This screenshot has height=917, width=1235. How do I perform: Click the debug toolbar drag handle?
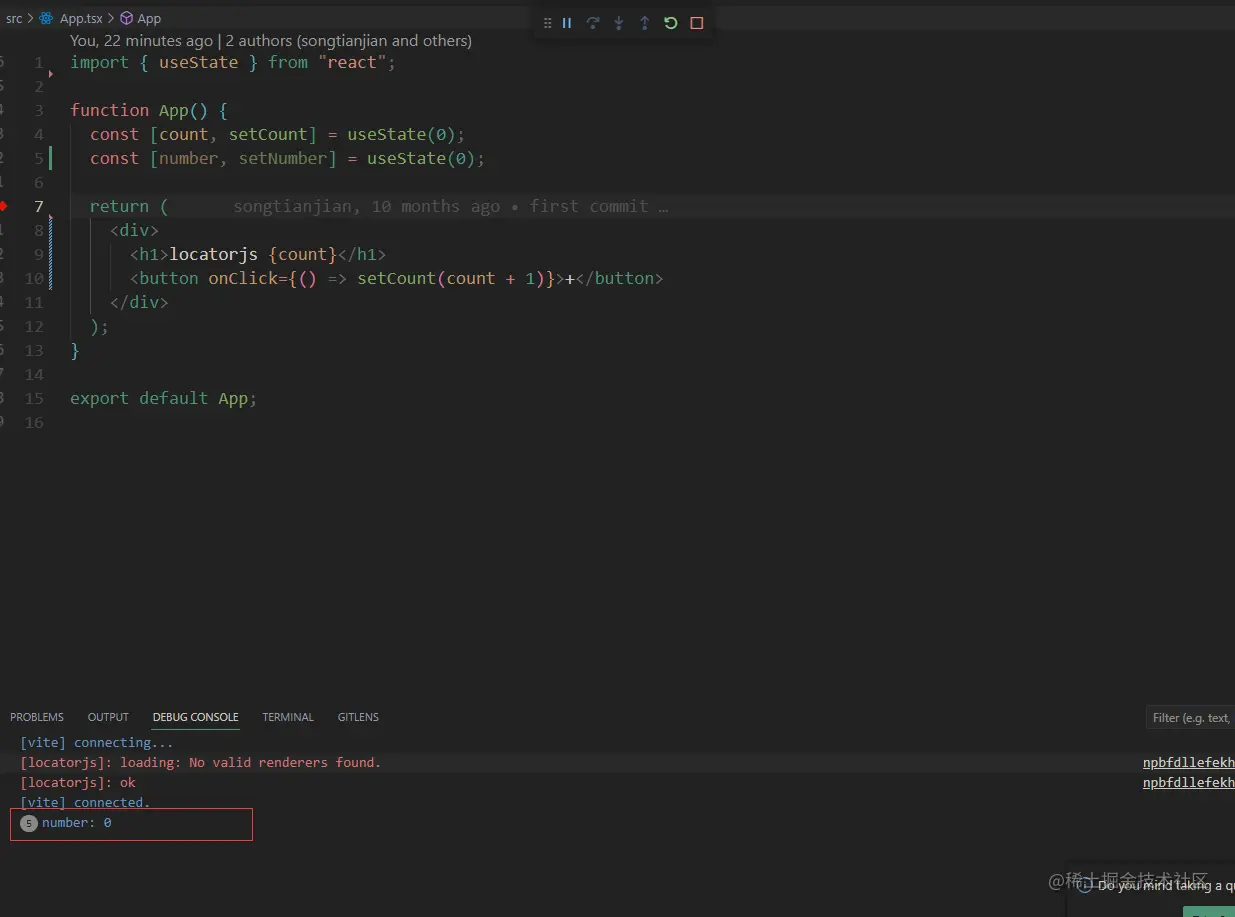547,23
